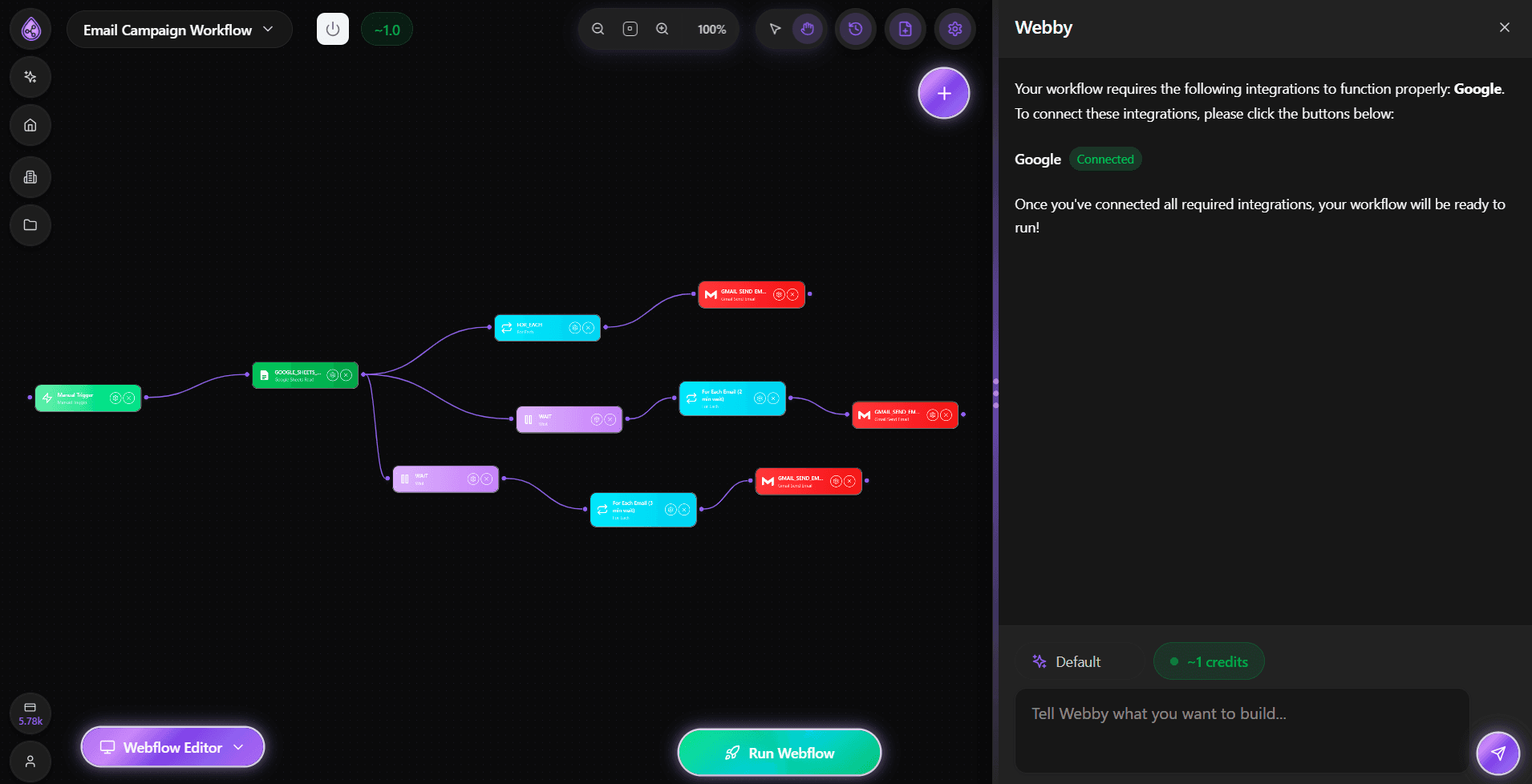
Task: Click the add new file icon in the toolbar
Action: [905, 28]
